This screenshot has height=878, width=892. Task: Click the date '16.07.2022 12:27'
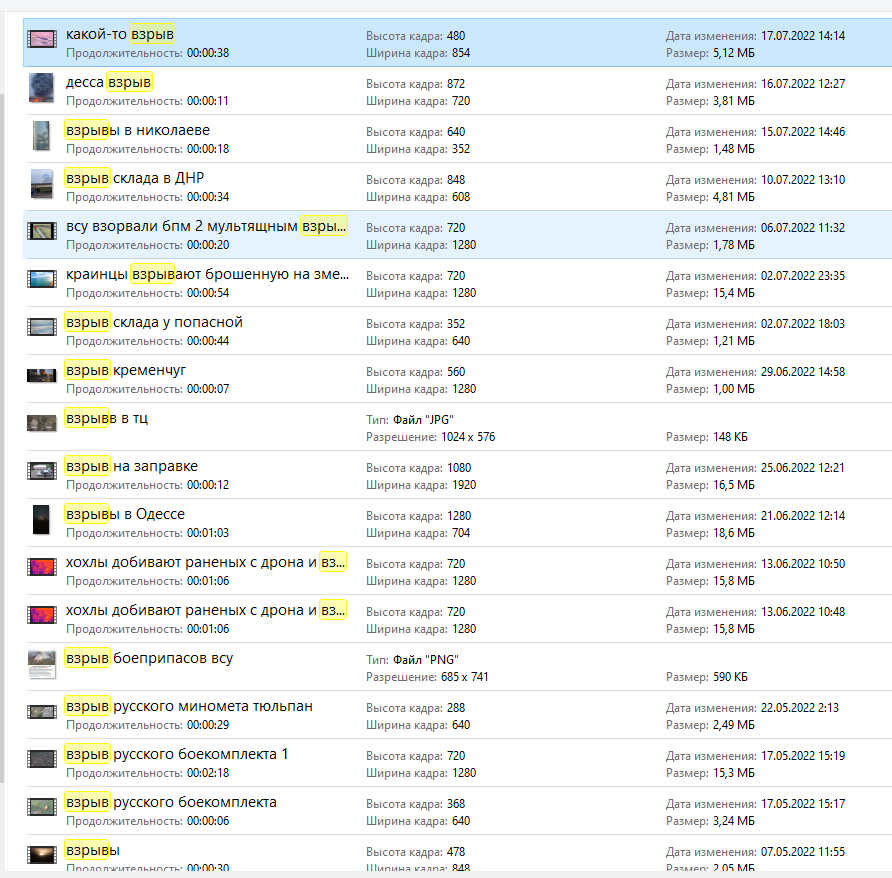coord(803,84)
